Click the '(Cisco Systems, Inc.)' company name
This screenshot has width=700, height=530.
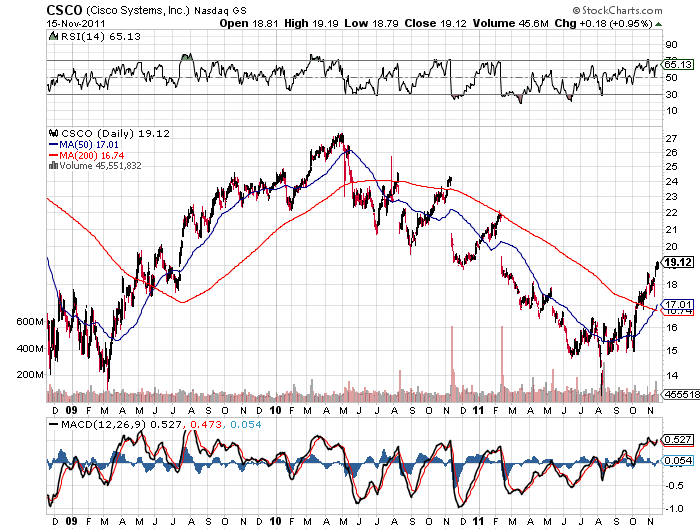(138, 10)
